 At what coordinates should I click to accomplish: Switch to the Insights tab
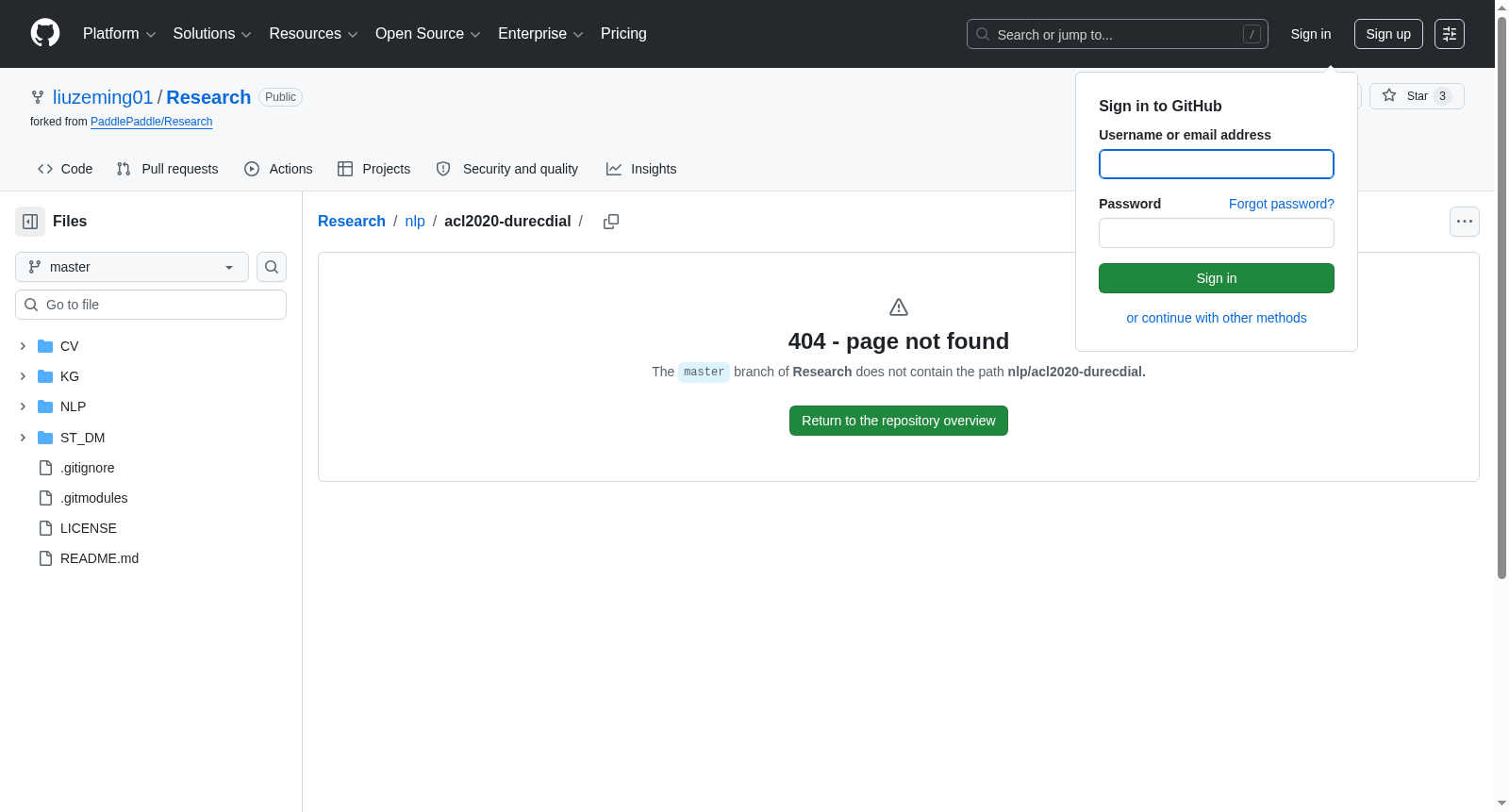tap(641, 169)
